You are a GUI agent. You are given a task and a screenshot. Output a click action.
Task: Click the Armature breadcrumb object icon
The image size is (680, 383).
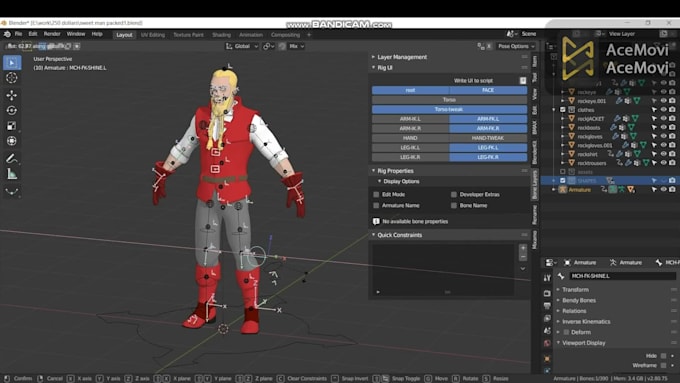(x=567, y=262)
